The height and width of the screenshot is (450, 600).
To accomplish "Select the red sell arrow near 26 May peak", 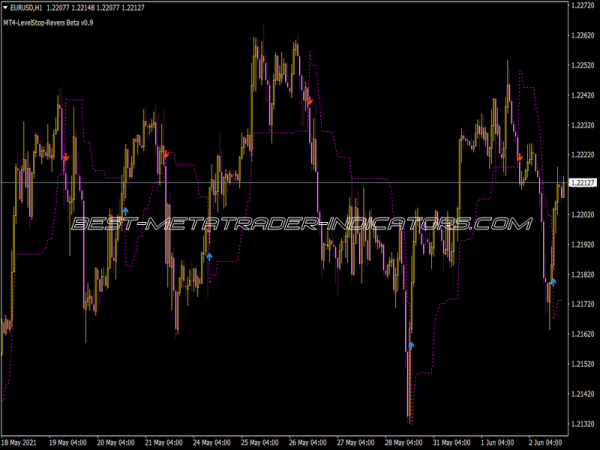I will click(x=310, y=102).
